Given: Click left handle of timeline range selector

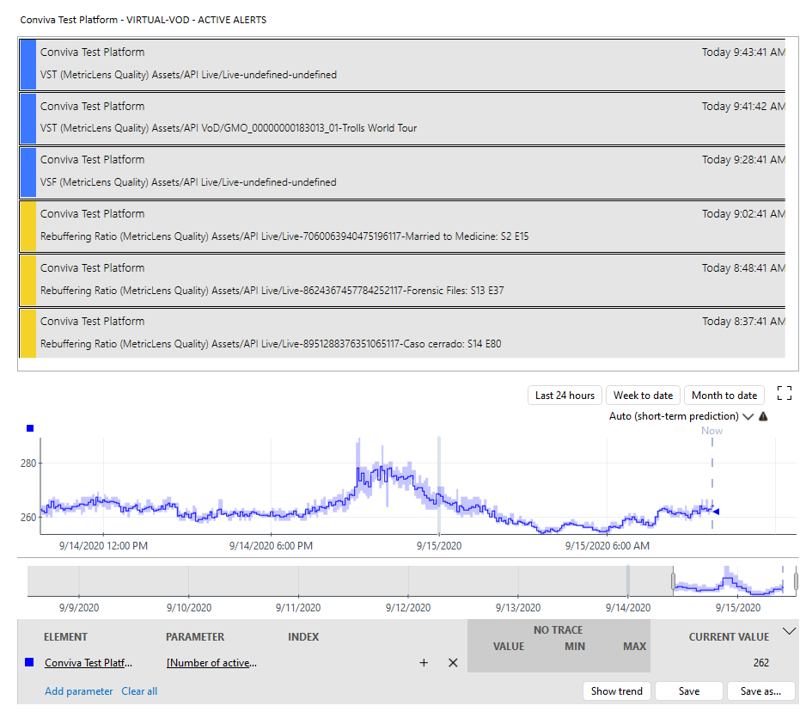Looking at the screenshot, I should [x=673, y=581].
